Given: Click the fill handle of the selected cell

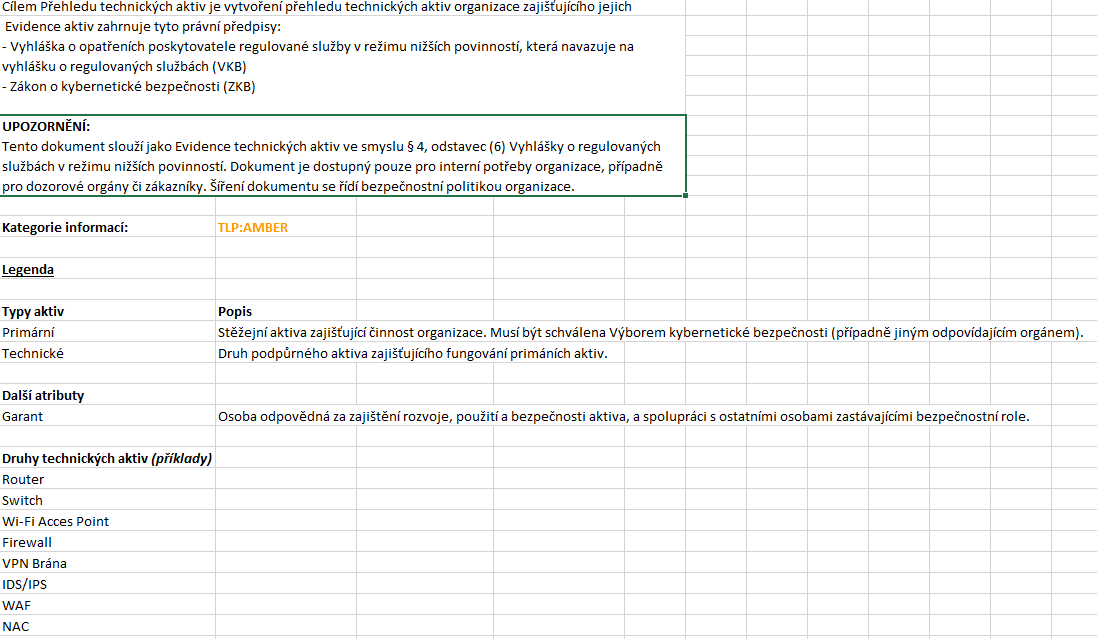Looking at the screenshot, I should coord(686,196).
